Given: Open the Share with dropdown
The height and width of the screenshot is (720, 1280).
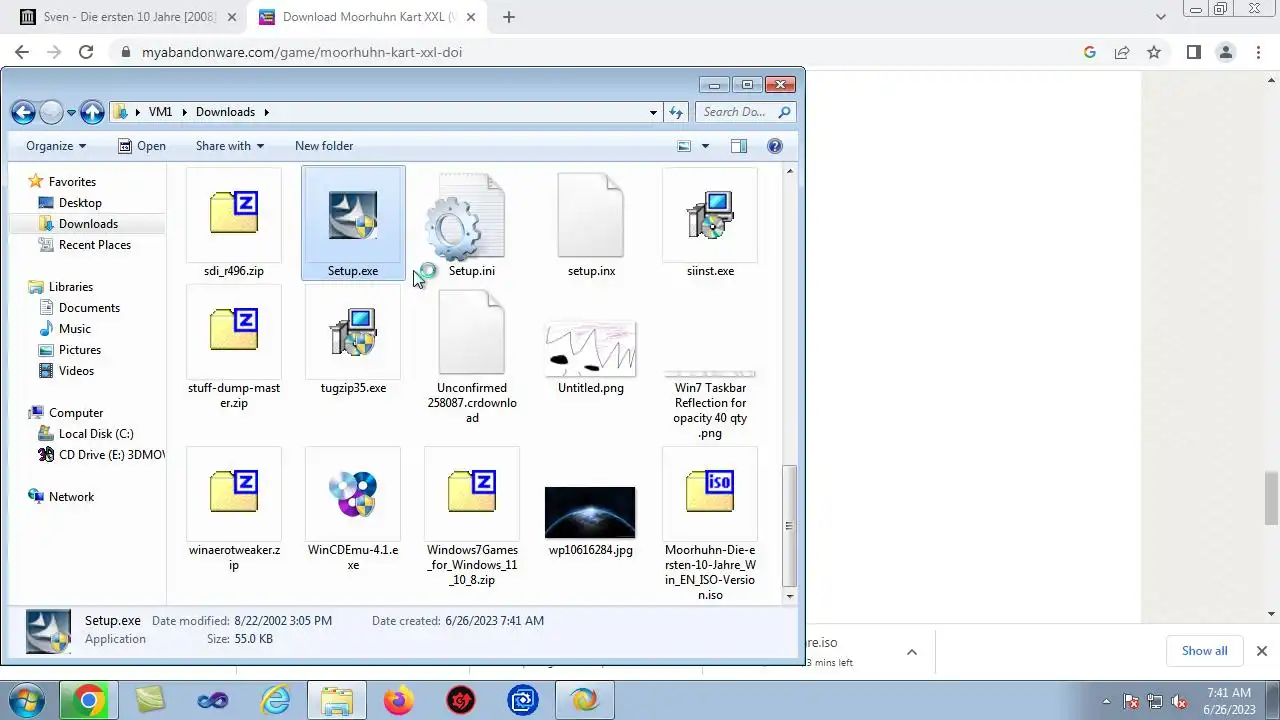Looking at the screenshot, I should point(230,146).
